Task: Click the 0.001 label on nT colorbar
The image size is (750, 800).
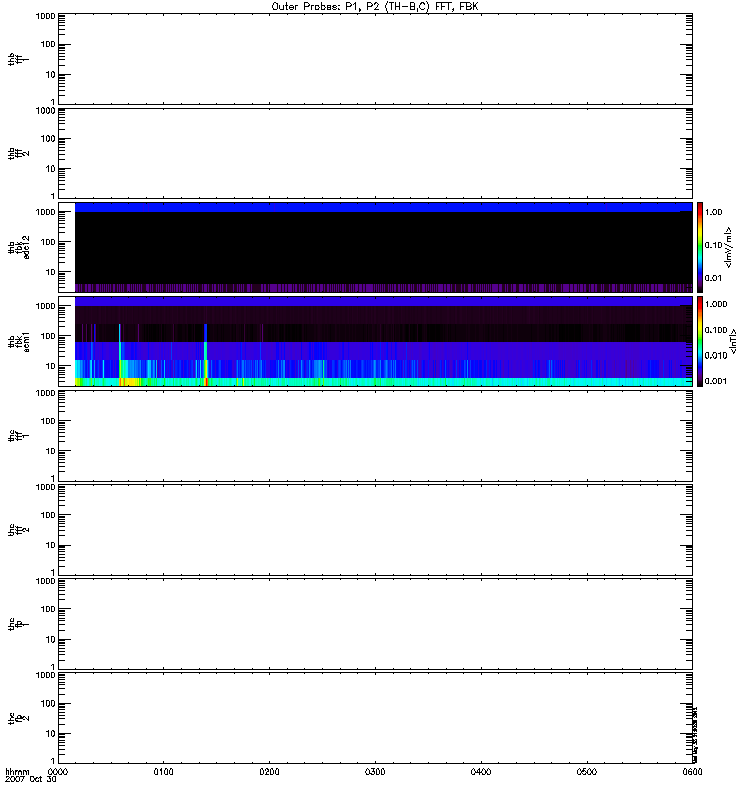Action: (x=716, y=381)
